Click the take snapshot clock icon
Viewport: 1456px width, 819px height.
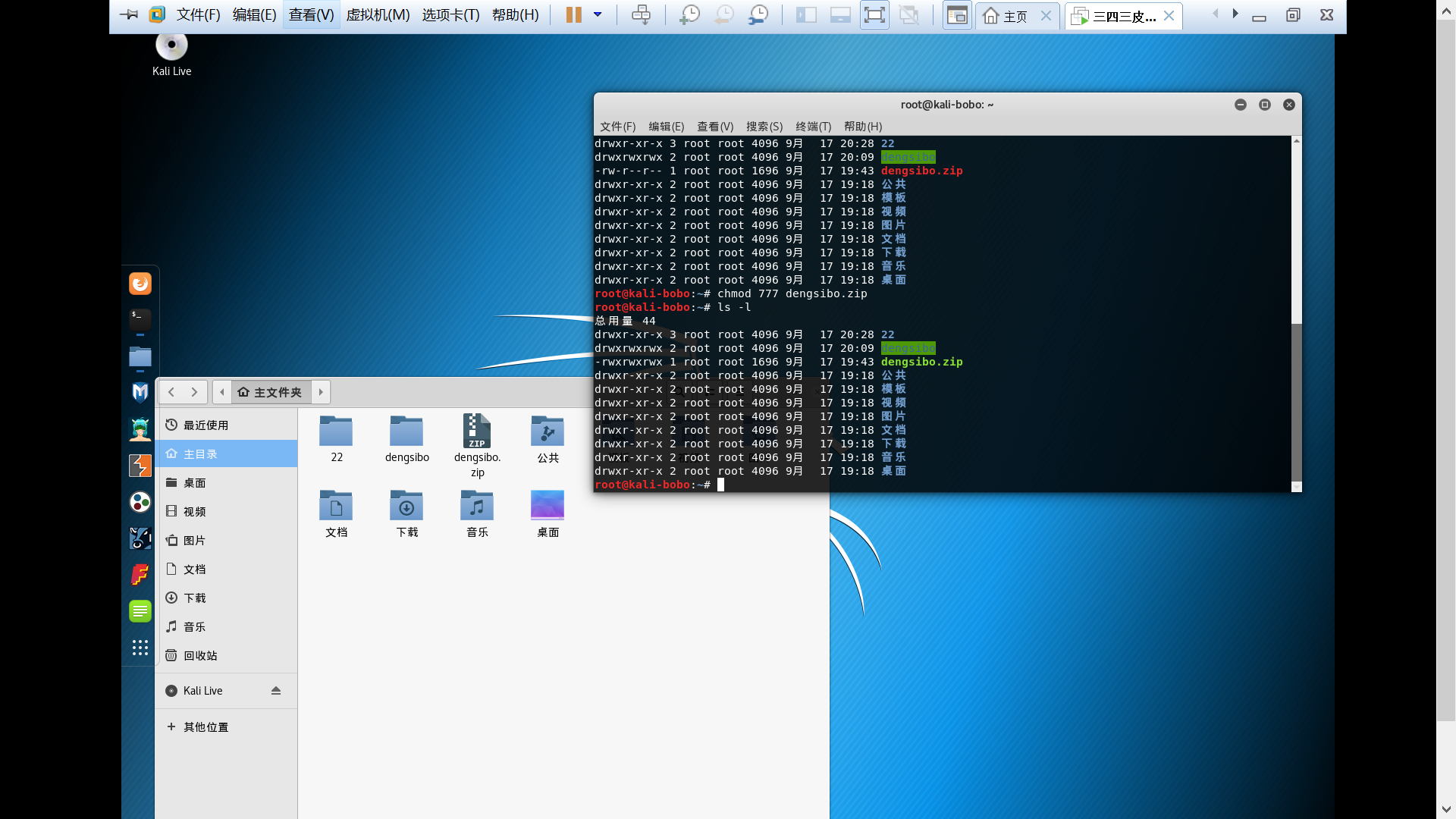pos(689,14)
